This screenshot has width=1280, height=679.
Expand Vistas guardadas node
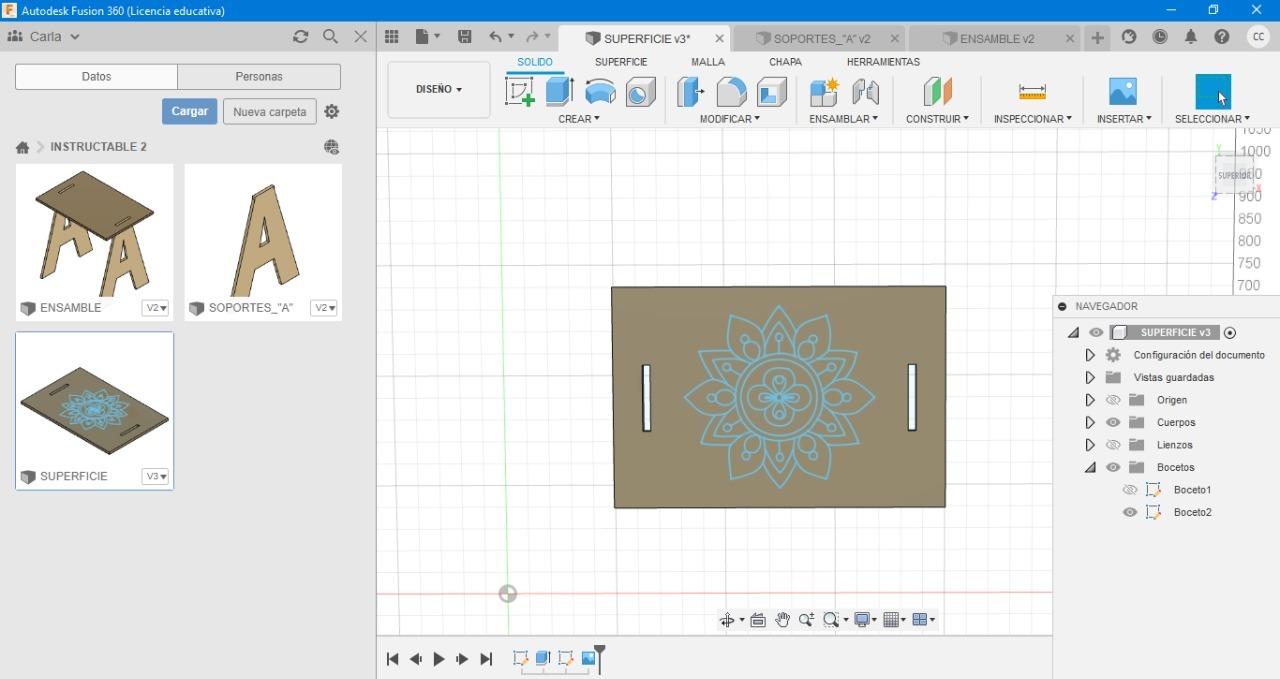coord(1090,377)
